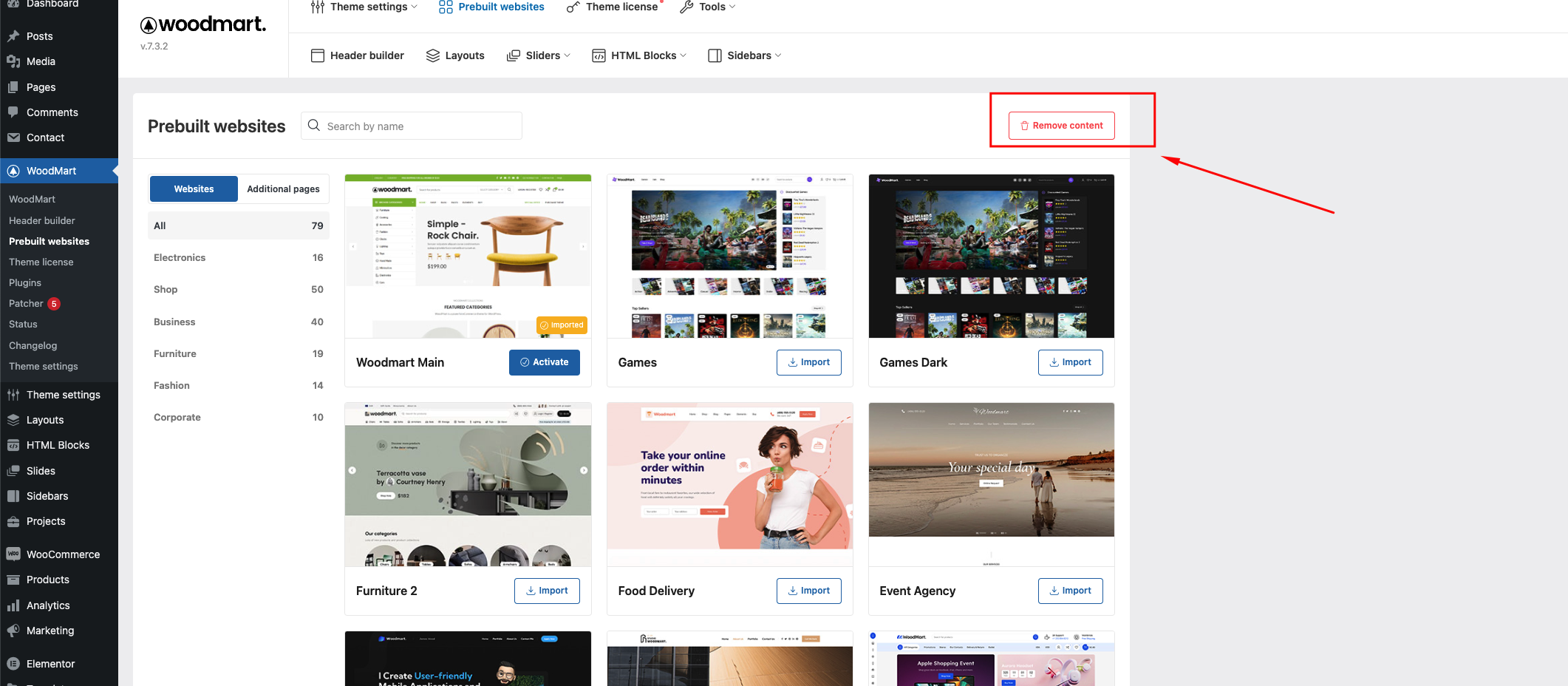This screenshot has width=1568, height=686.
Task: Filter by Electronics category
Action: coord(238,257)
